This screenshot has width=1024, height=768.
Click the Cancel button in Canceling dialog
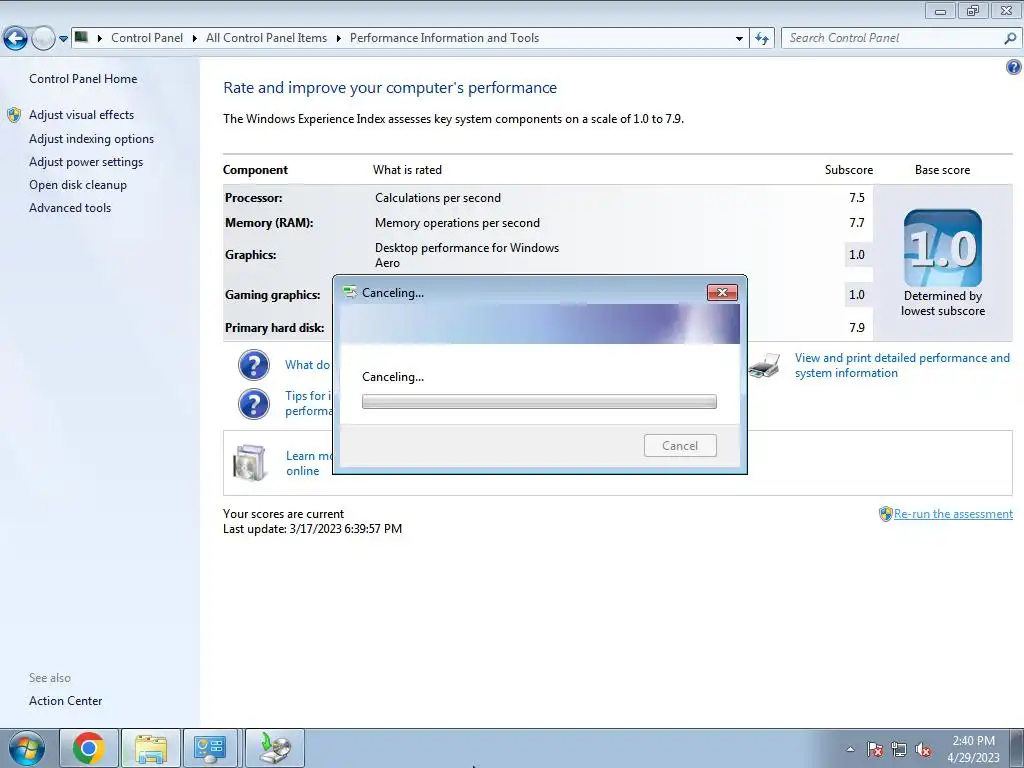point(680,445)
